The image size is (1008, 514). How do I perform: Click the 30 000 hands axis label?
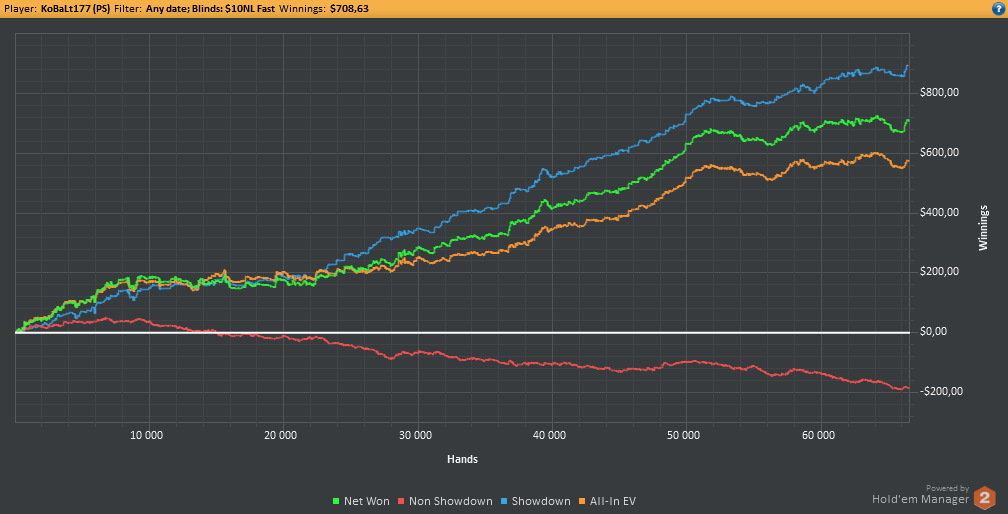coord(417,435)
